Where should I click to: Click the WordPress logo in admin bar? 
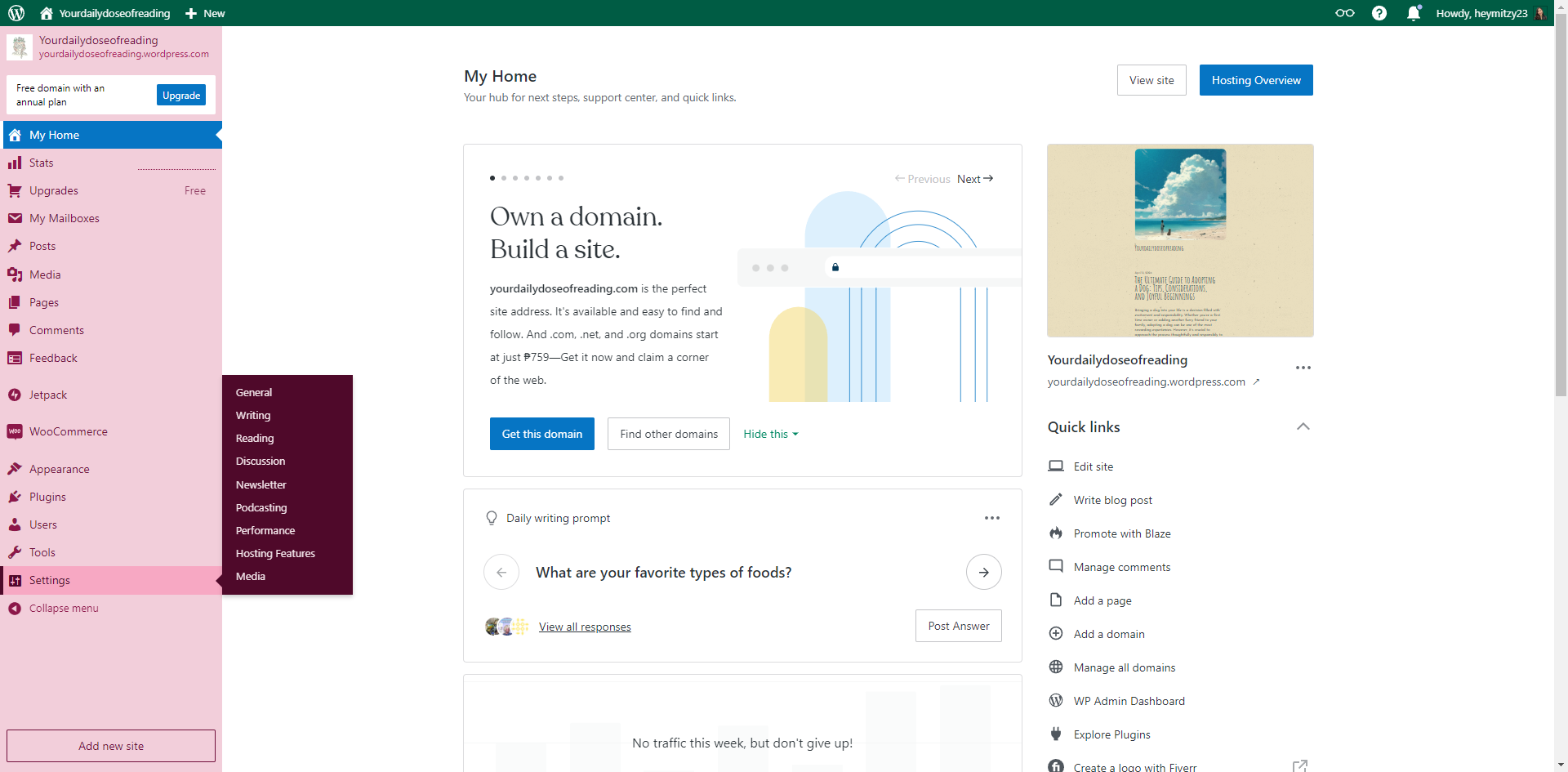[x=16, y=13]
